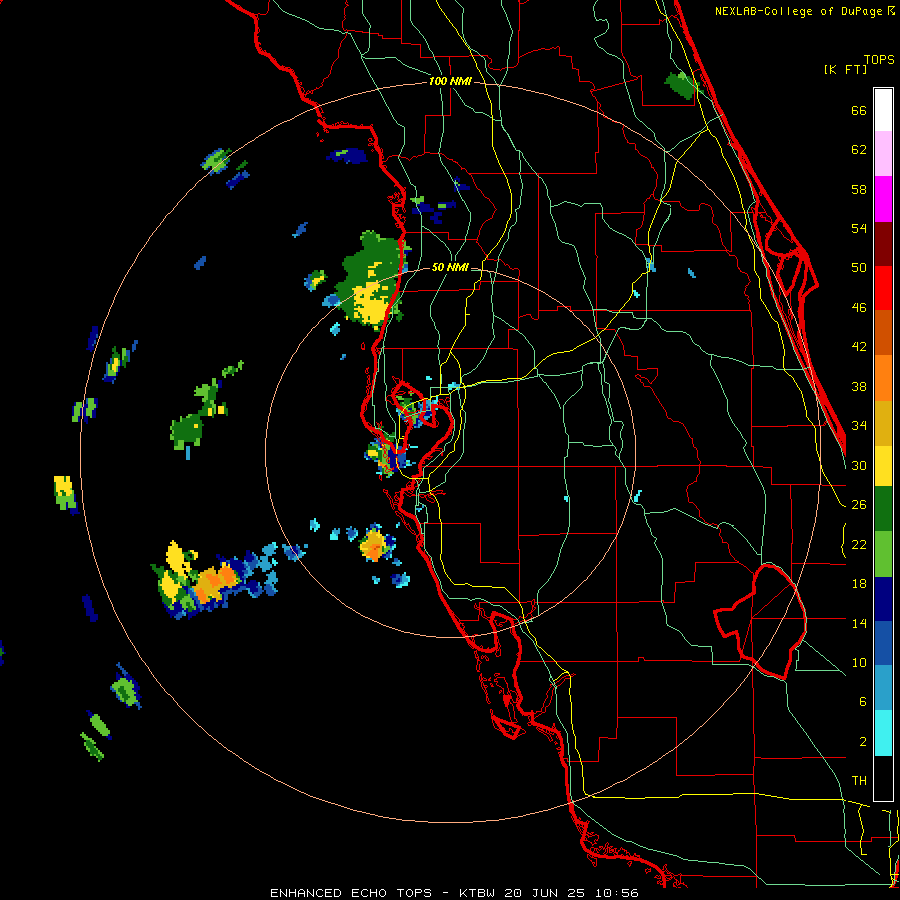Viewport: 900px width, 900px height.
Task: Click the "50 NMI" range ring label
Action: (450, 267)
